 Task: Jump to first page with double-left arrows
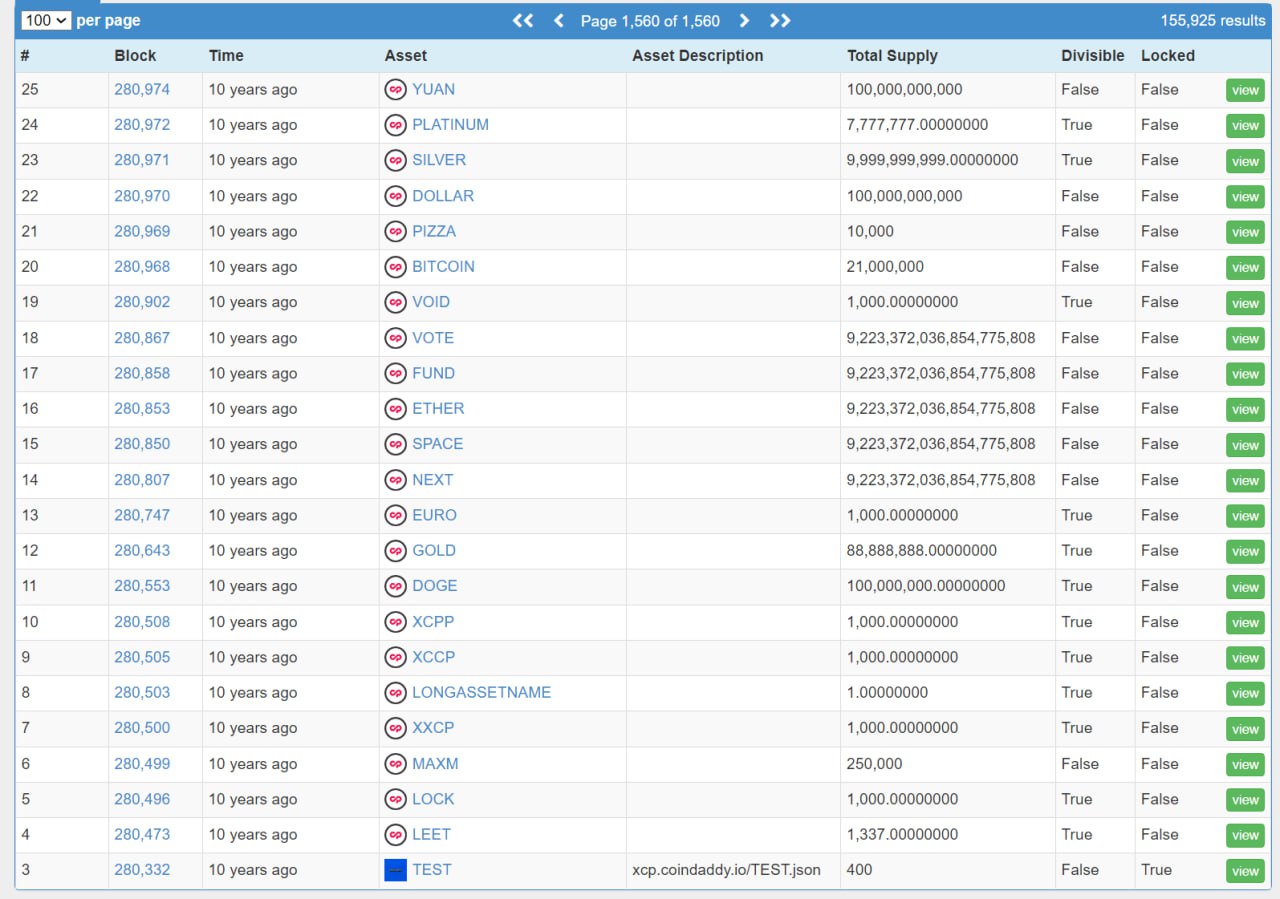(523, 20)
